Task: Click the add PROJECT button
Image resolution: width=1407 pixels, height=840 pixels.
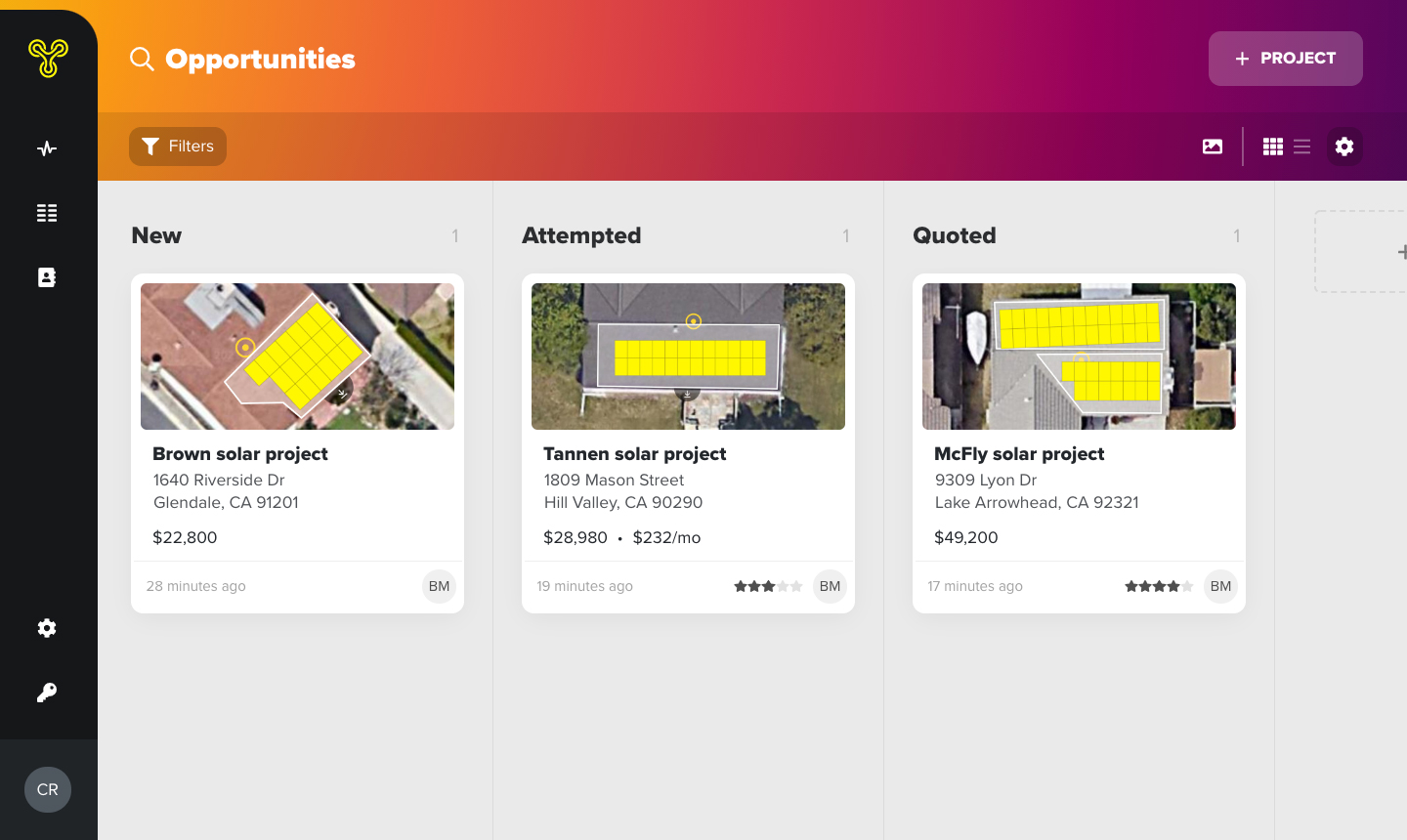Action: tap(1285, 59)
